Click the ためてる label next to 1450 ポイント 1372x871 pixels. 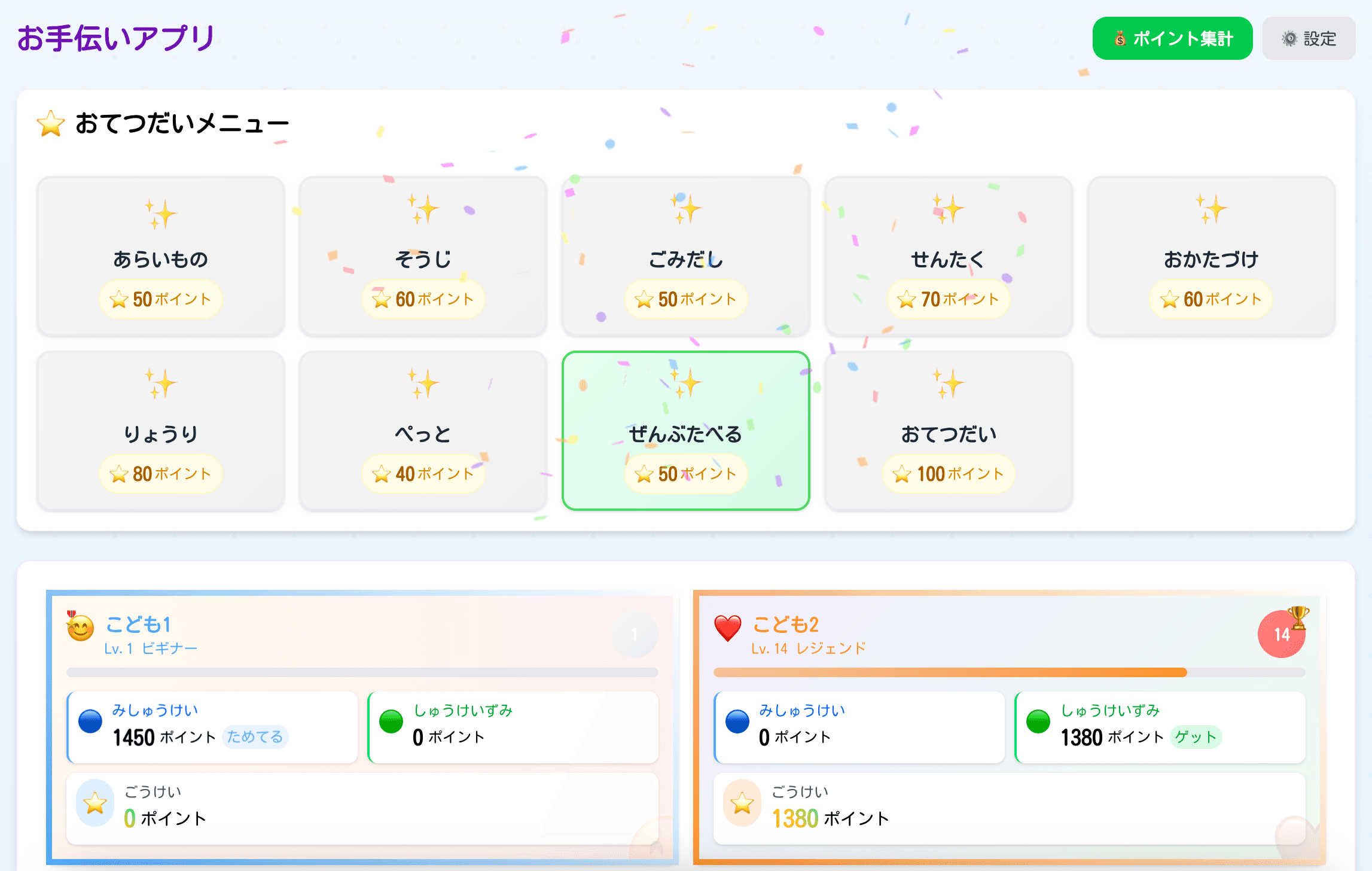(255, 738)
